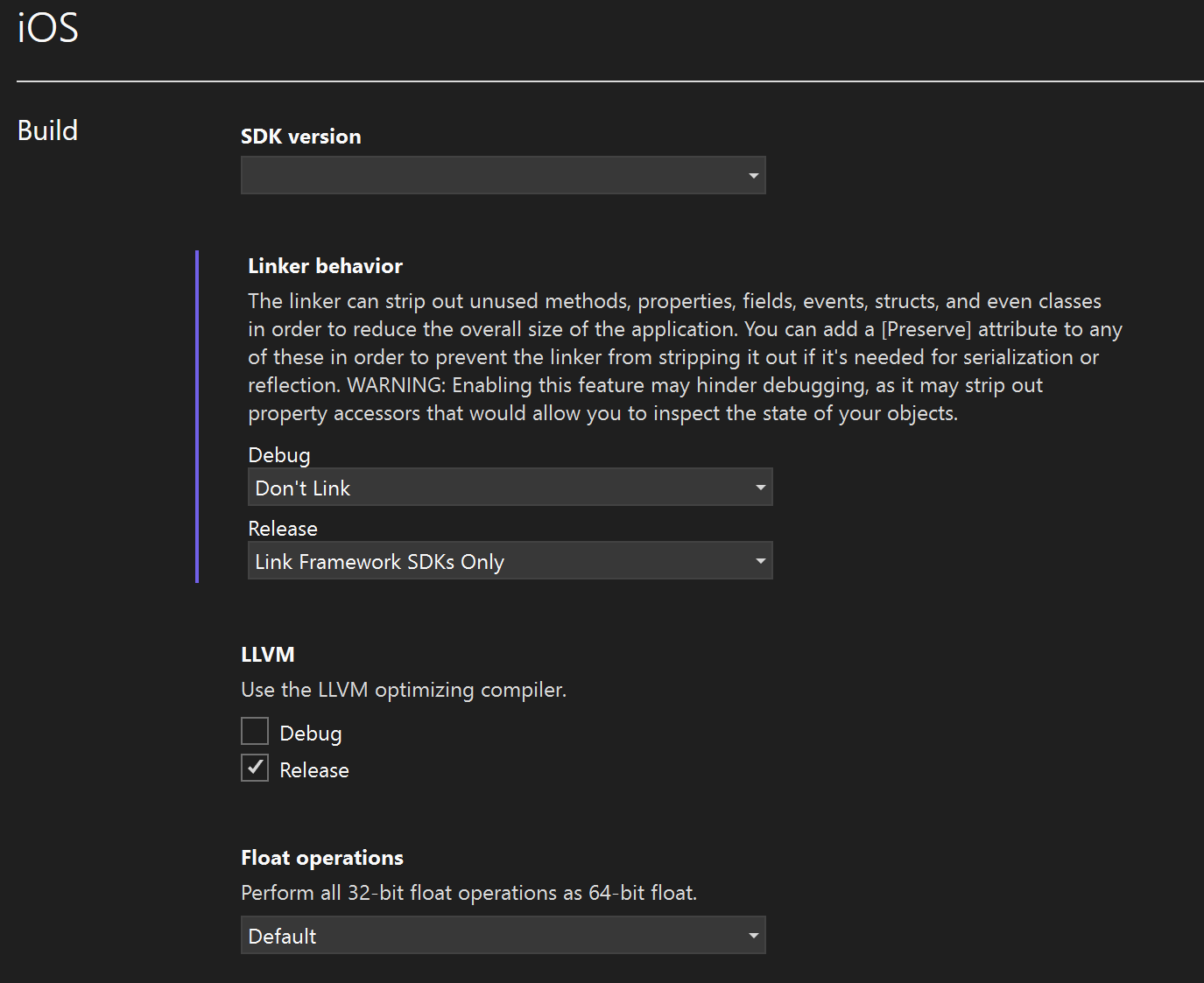This screenshot has height=983, width=1204.
Task: Click the LLVM section heading
Action: coord(268,655)
